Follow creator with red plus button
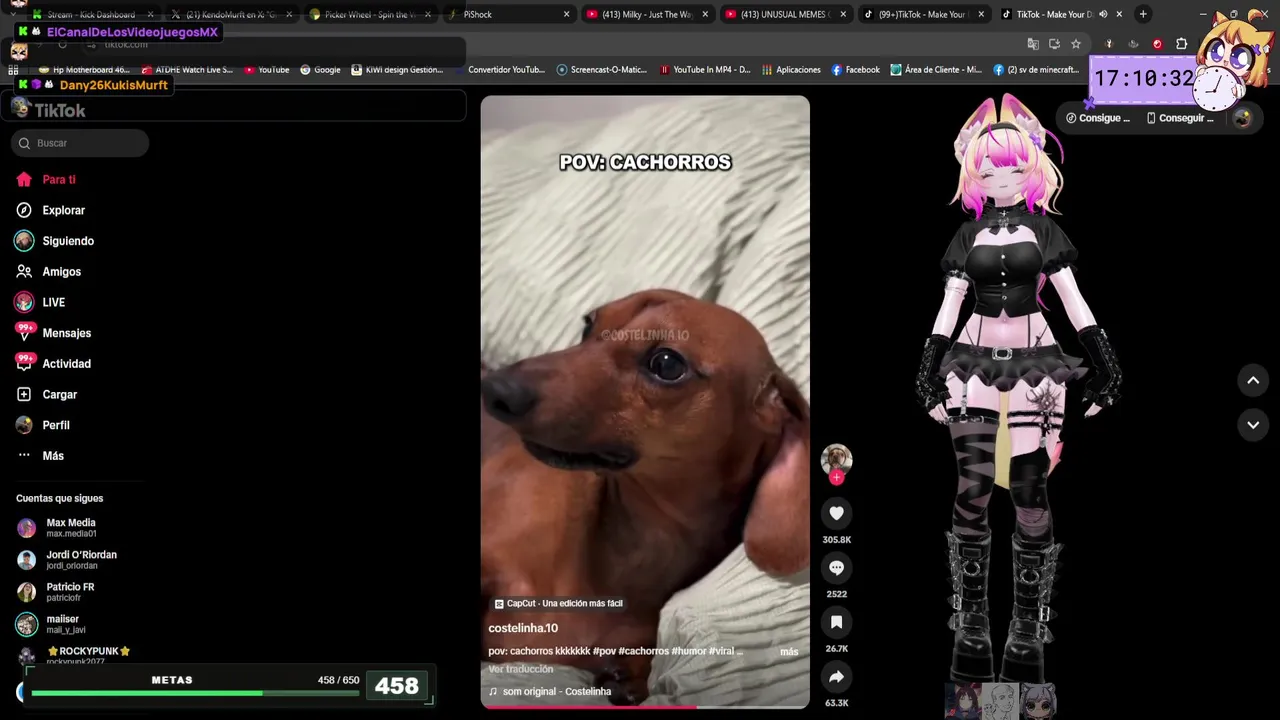The height and width of the screenshot is (720, 1280). 836,477
